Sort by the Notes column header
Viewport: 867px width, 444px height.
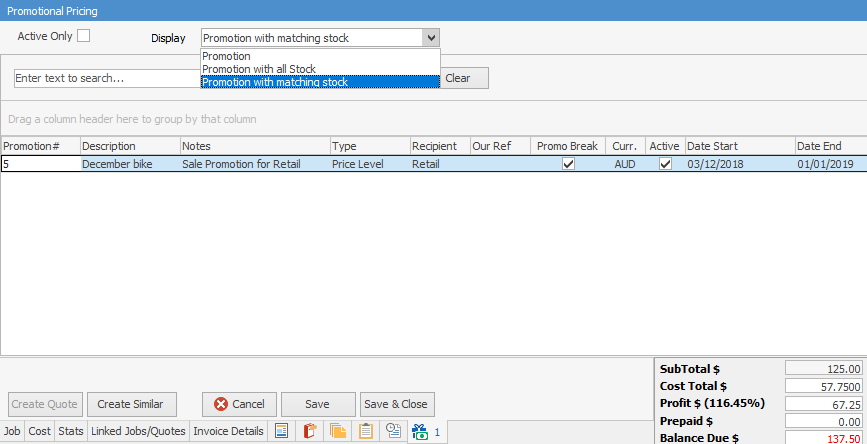point(255,146)
